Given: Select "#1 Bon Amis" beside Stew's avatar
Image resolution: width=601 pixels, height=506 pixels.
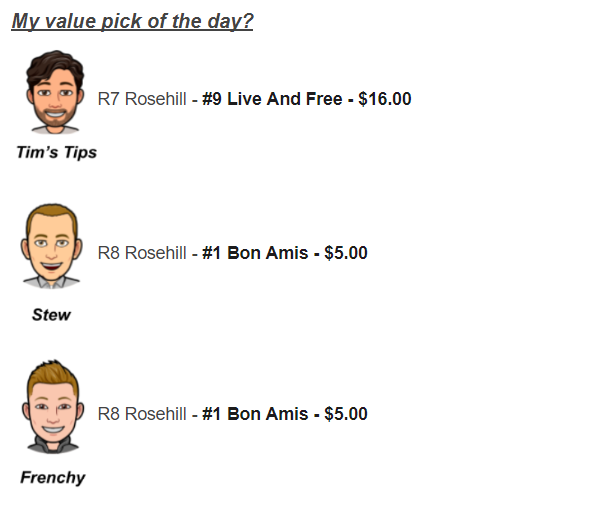Looking at the screenshot, I should click(x=255, y=253).
